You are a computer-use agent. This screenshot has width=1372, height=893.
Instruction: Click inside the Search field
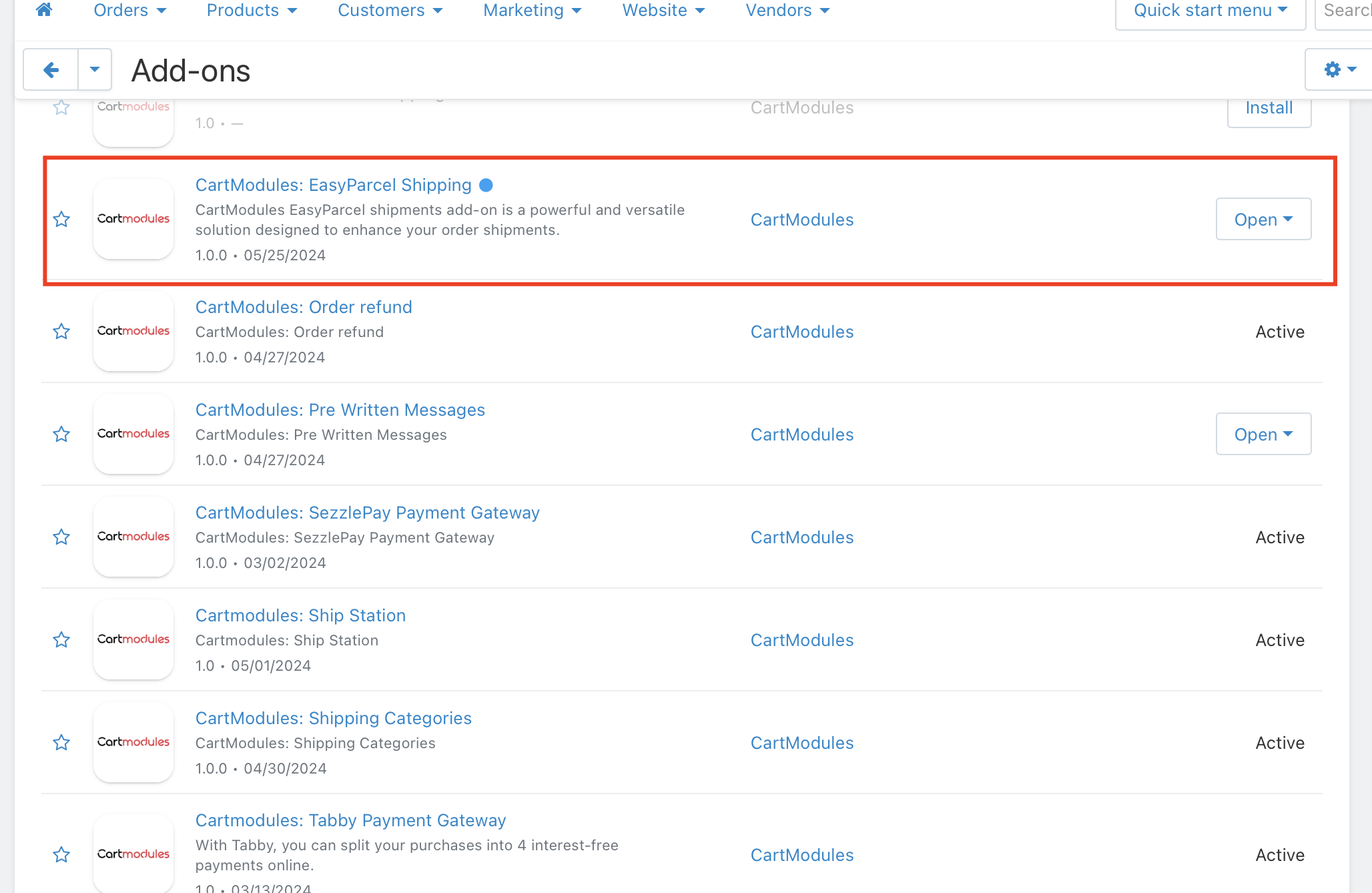1348,10
